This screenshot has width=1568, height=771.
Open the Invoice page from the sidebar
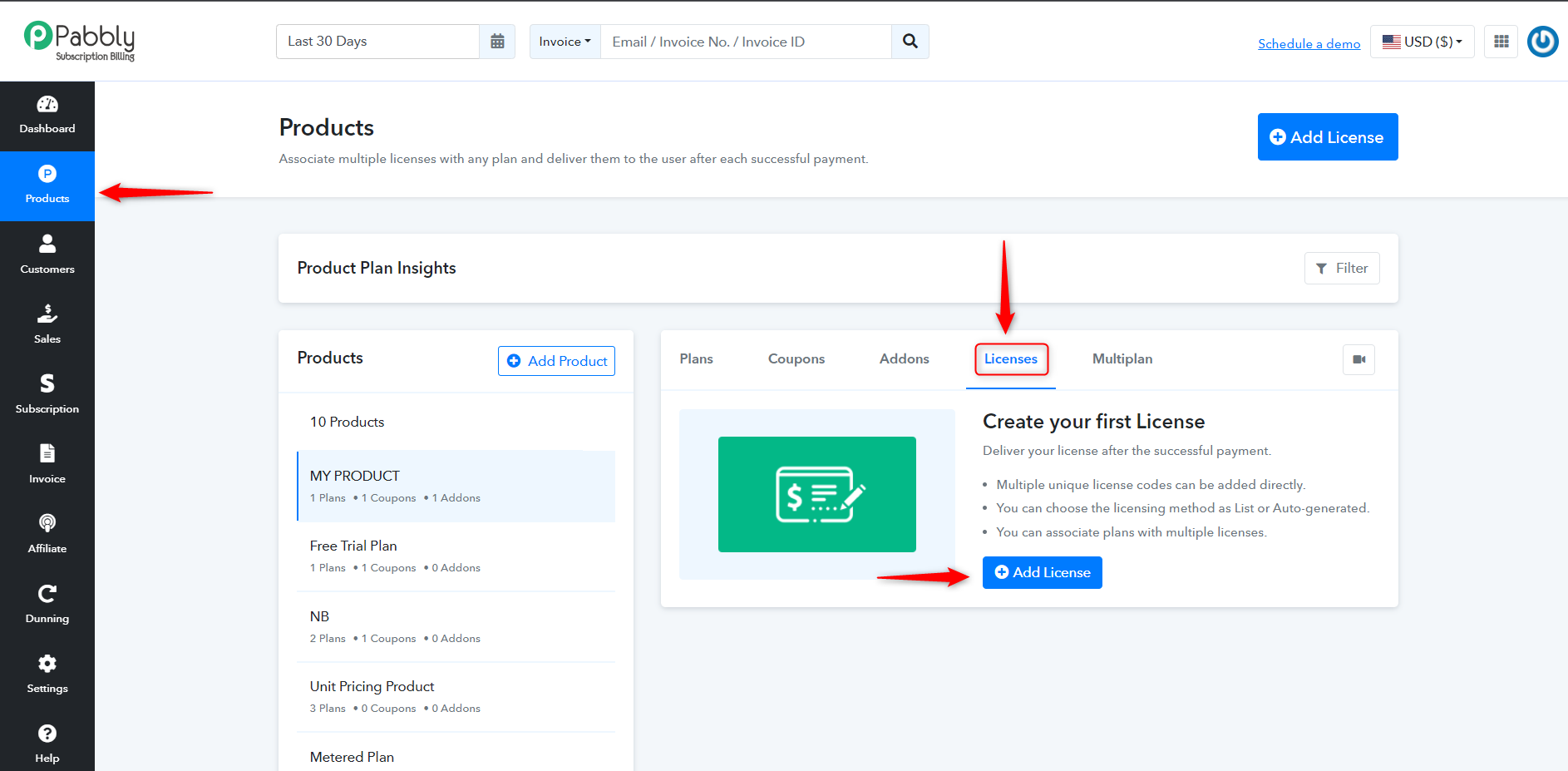coord(47,465)
